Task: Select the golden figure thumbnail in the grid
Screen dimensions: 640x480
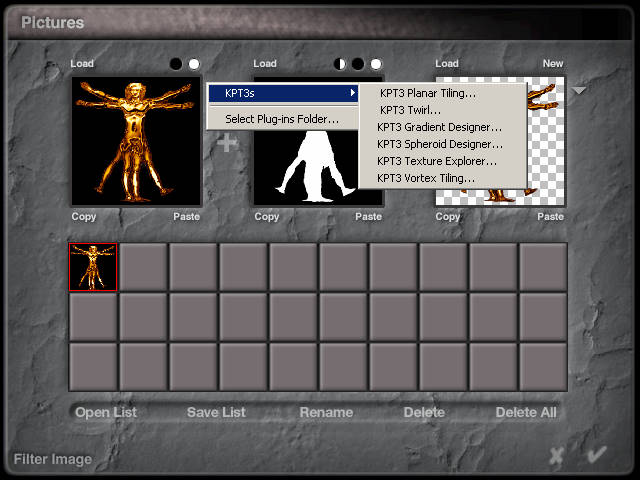Action: coord(93,268)
